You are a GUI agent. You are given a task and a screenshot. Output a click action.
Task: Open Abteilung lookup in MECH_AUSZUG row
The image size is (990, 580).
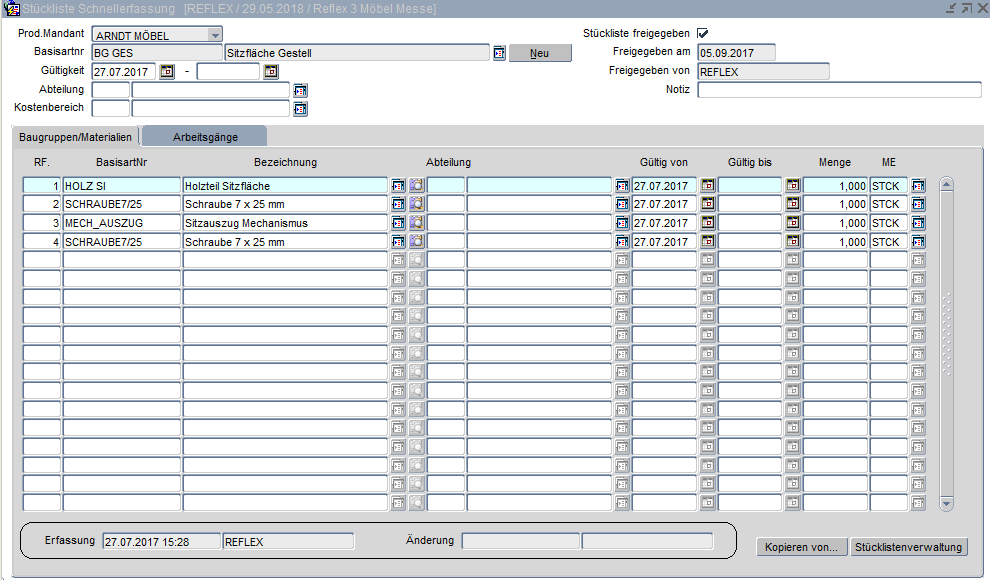coord(622,223)
